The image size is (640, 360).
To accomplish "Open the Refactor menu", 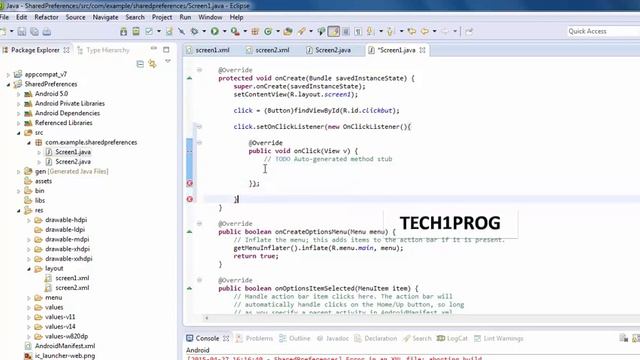I will (47, 17).
